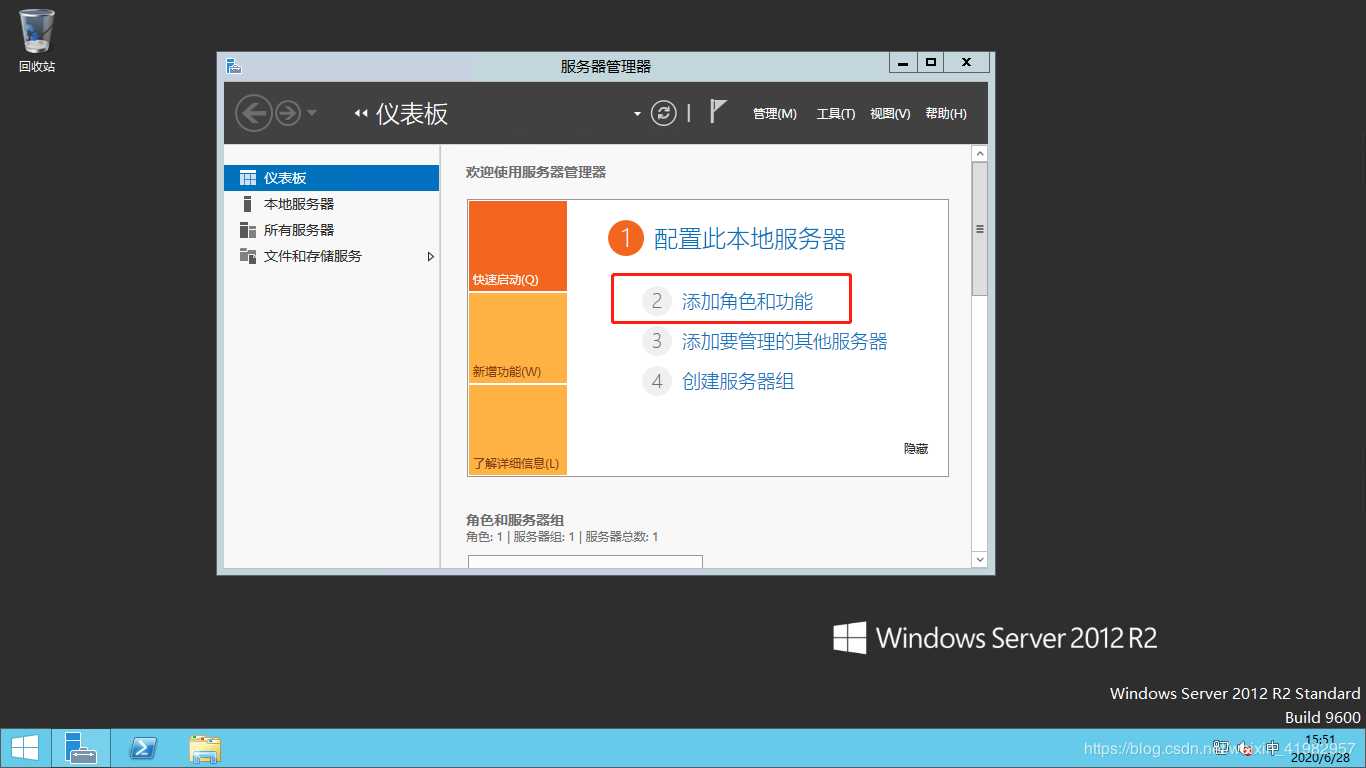
Task: Open the 帮助(H) menu
Action: click(946, 114)
